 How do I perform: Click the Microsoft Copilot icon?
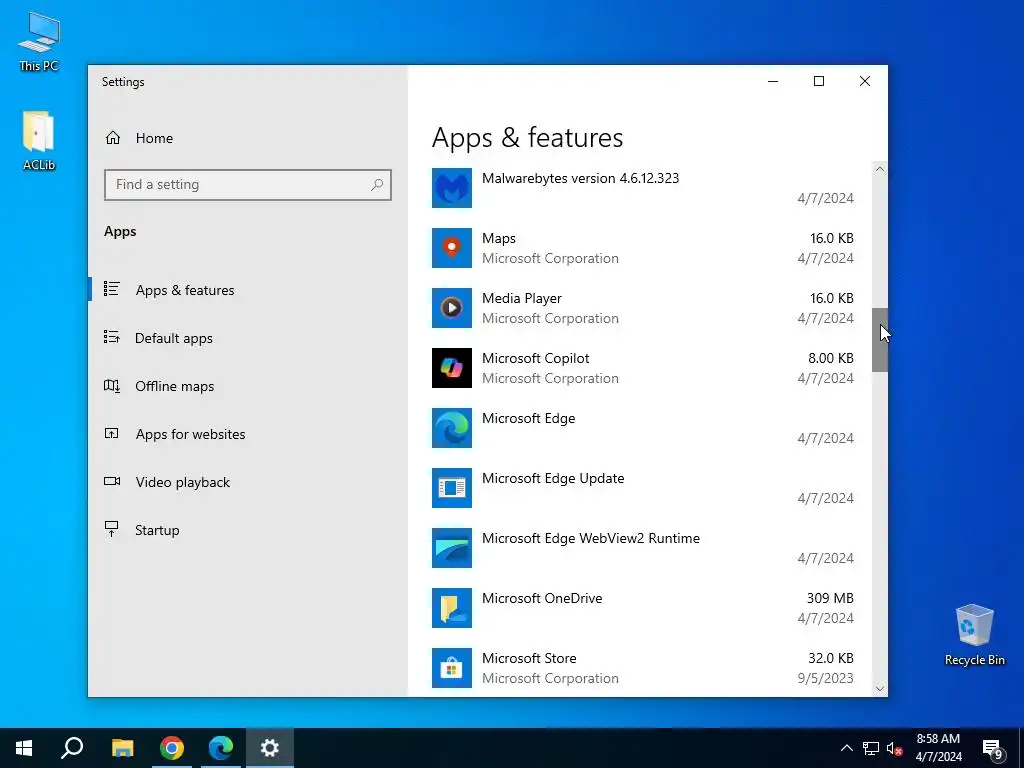point(451,368)
